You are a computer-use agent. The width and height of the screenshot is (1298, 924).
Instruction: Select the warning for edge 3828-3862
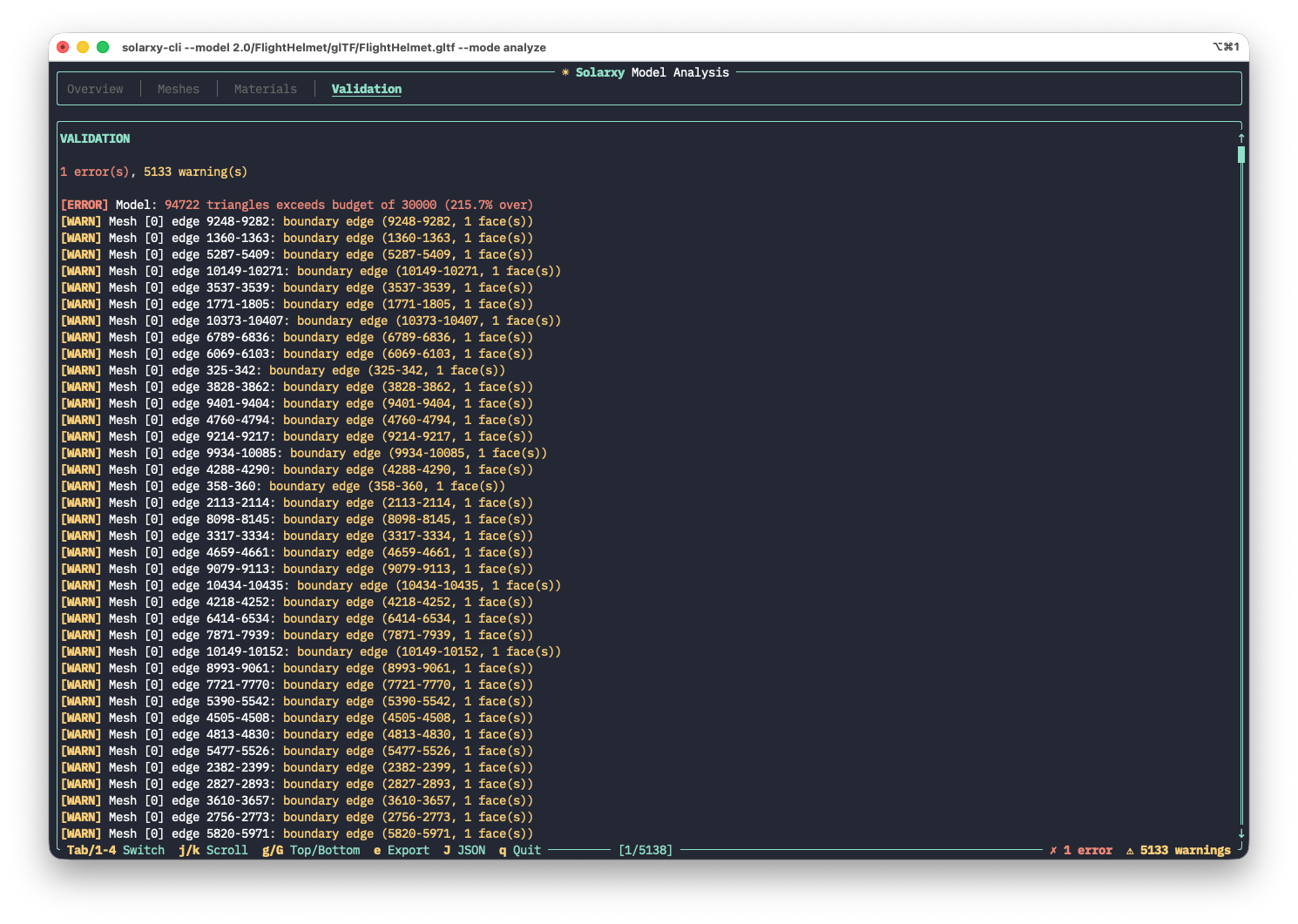click(297, 387)
